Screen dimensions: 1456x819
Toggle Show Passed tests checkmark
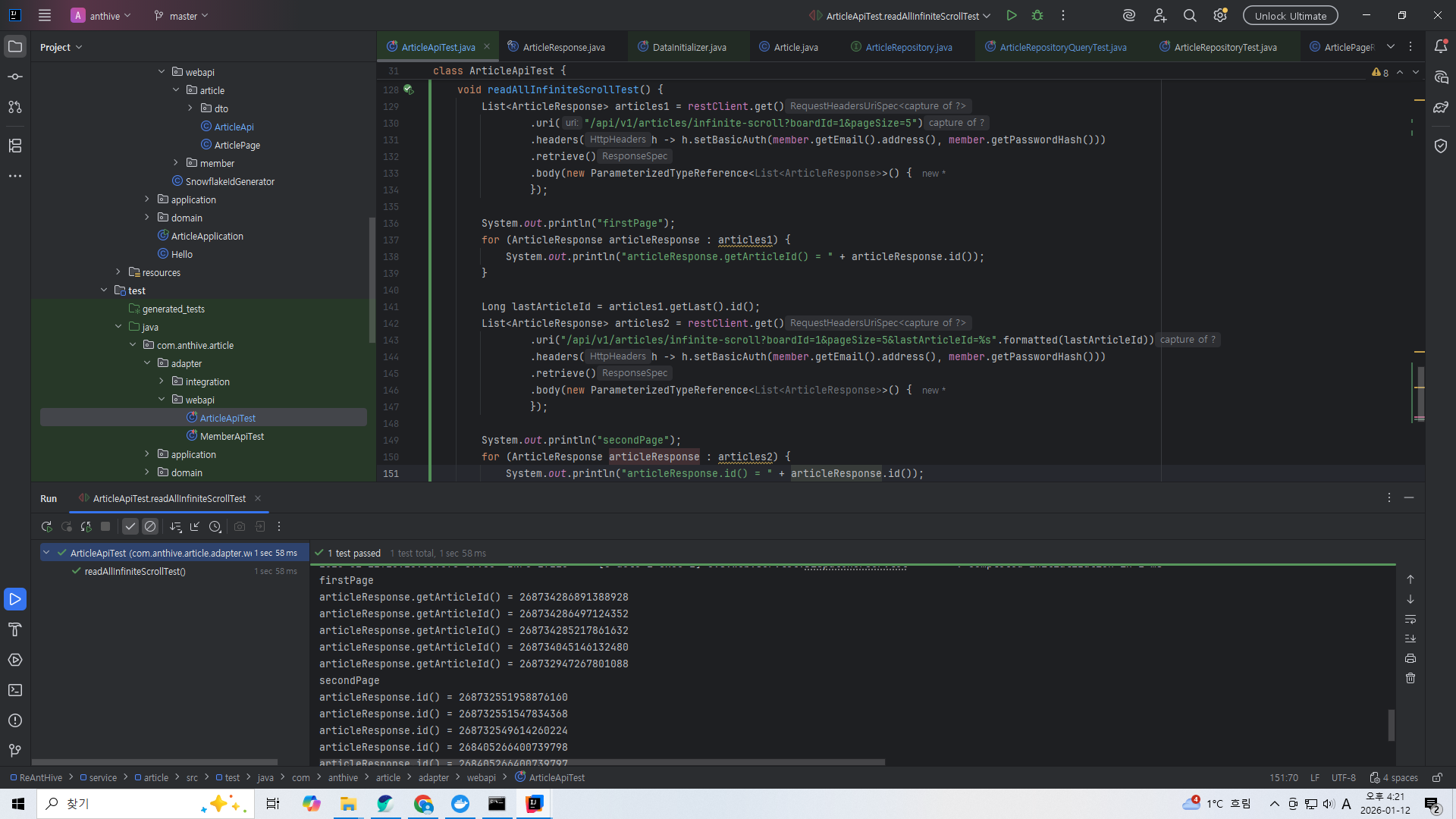(130, 526)
